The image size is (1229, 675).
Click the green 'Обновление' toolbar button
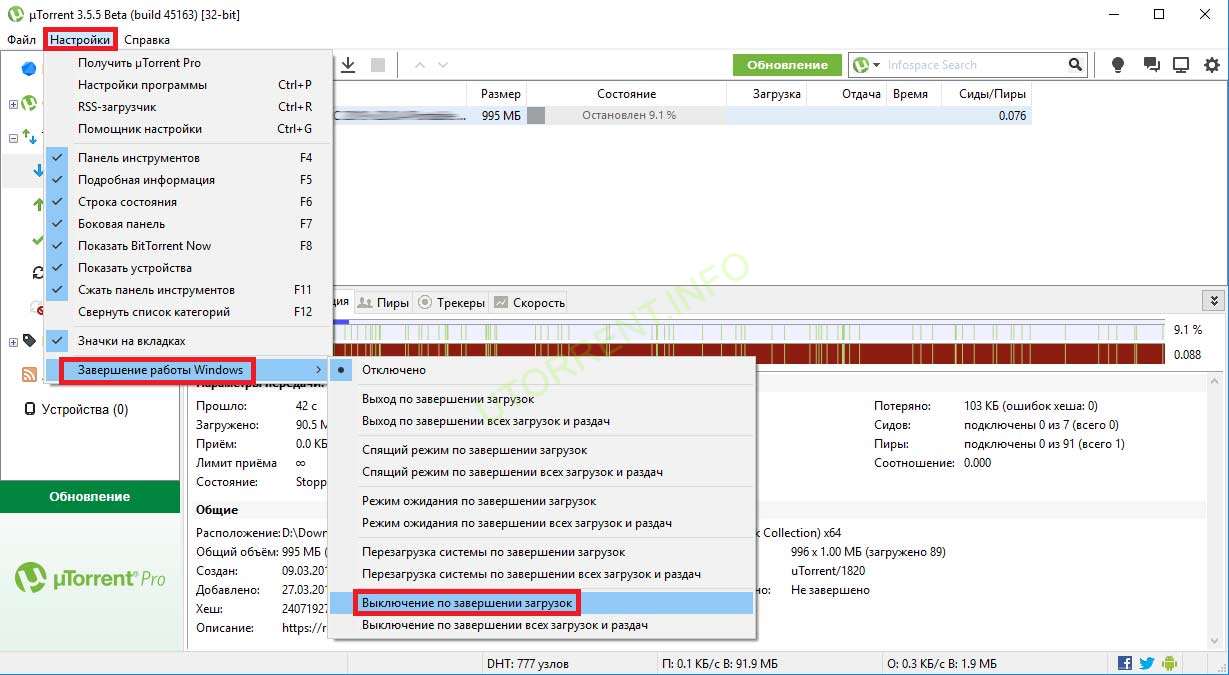coord(787,65)
